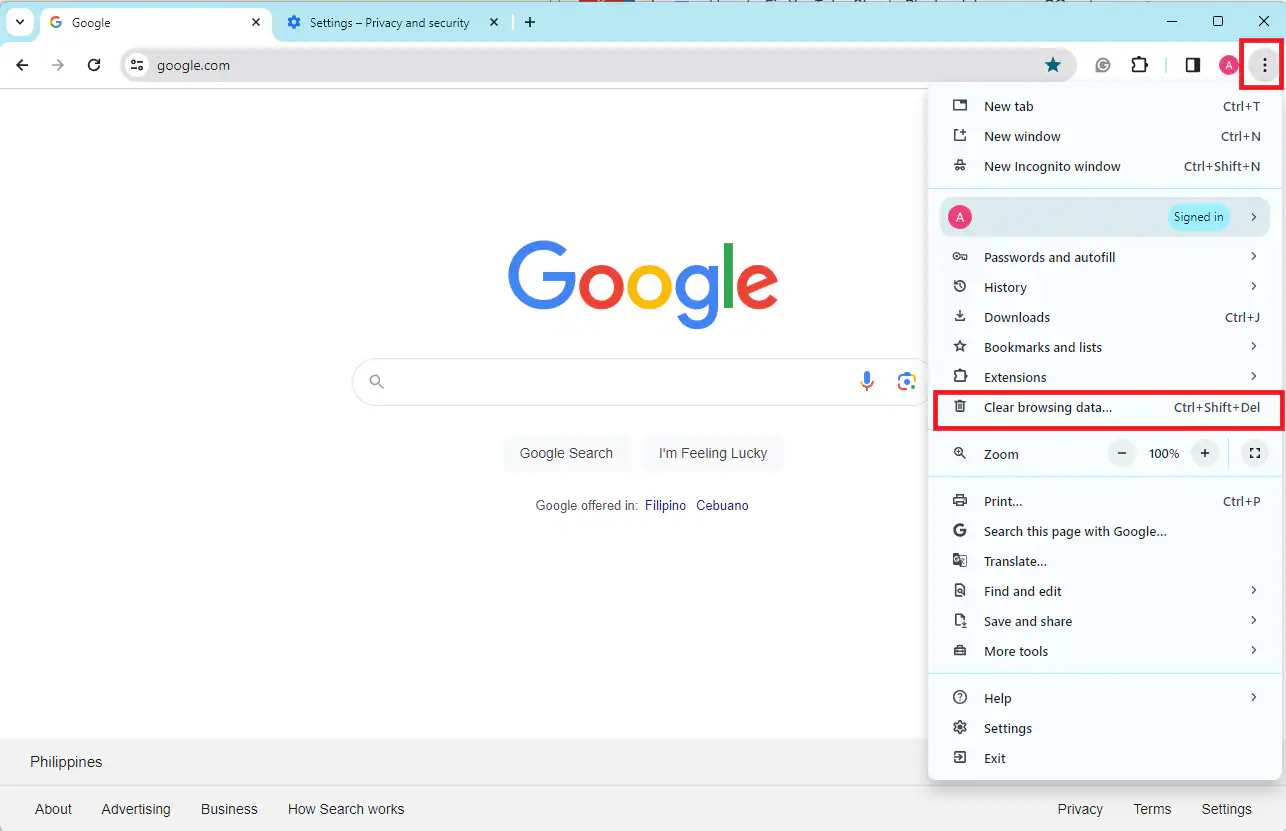Choose New Incognito window

pyautogui.click(x=1105, y=166)
